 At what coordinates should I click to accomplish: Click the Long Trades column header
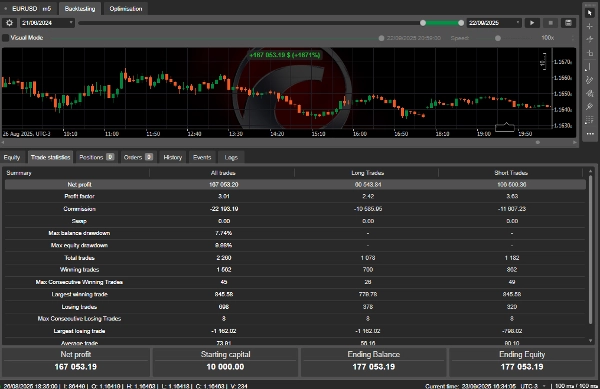tap(367, 173)
